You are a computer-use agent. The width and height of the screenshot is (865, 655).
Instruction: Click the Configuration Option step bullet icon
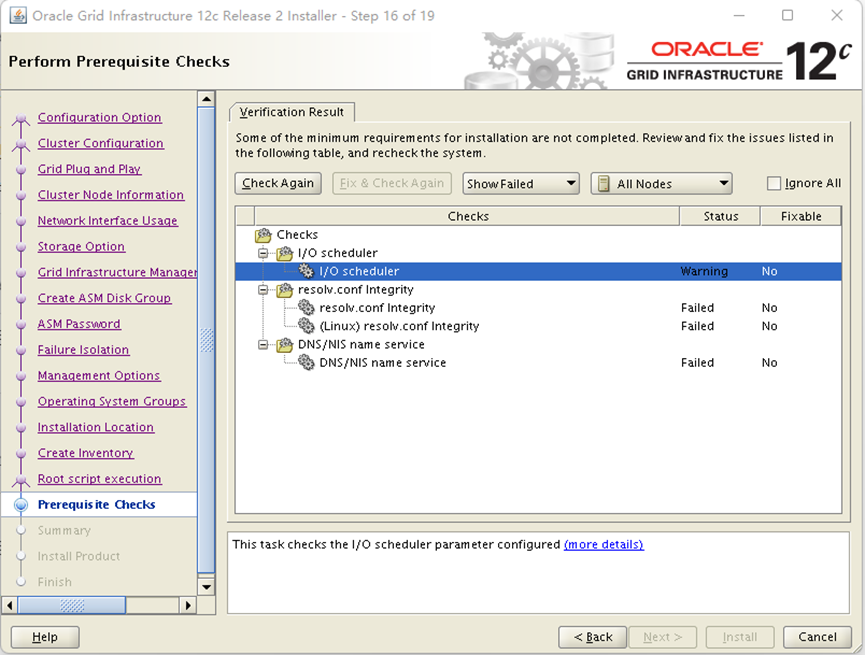click(x=21, y=118)
